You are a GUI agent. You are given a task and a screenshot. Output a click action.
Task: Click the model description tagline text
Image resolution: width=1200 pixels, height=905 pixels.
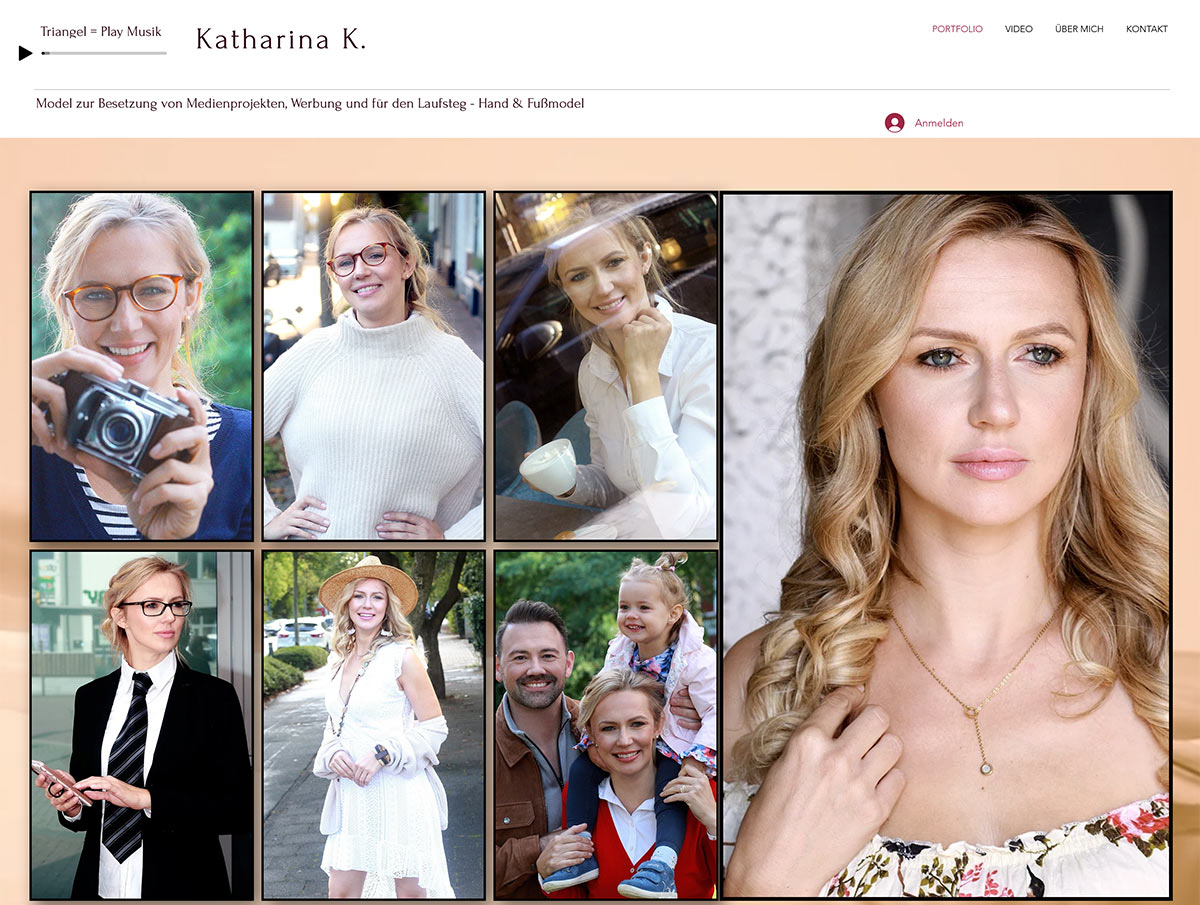[x=310, y=104]
